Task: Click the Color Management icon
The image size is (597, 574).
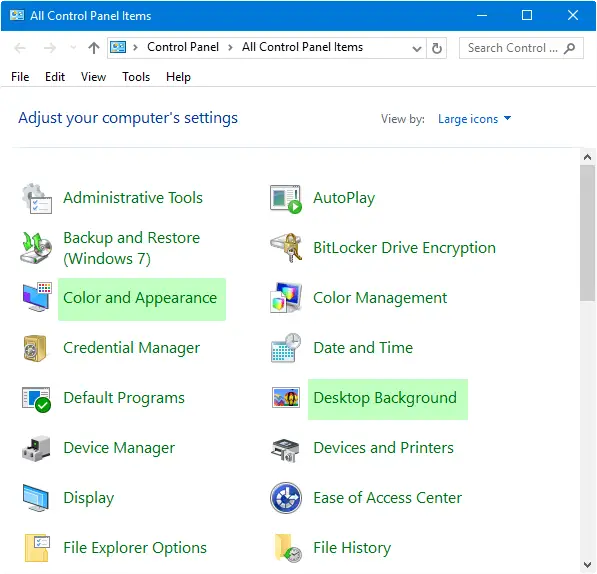Action: click(x=286, y=298)
